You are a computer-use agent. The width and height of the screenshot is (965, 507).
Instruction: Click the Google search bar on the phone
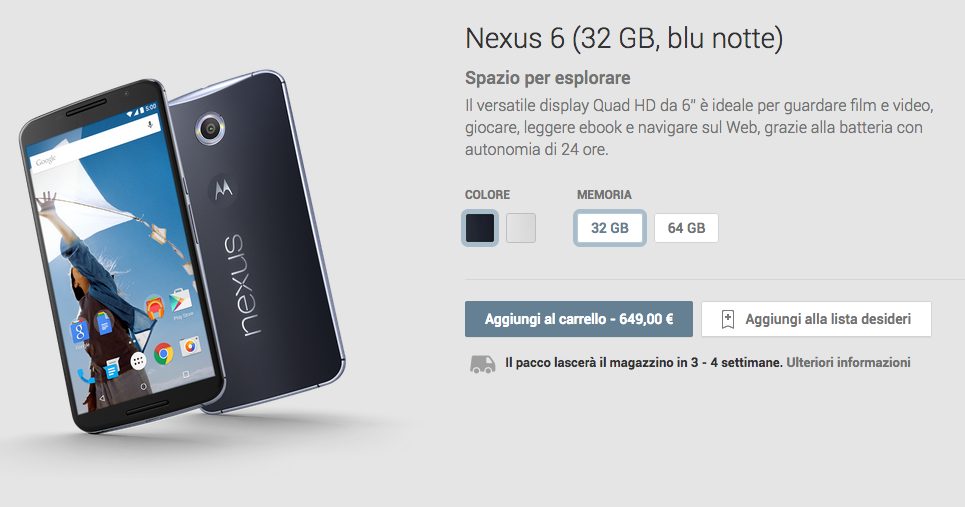[x=95, y=142]
